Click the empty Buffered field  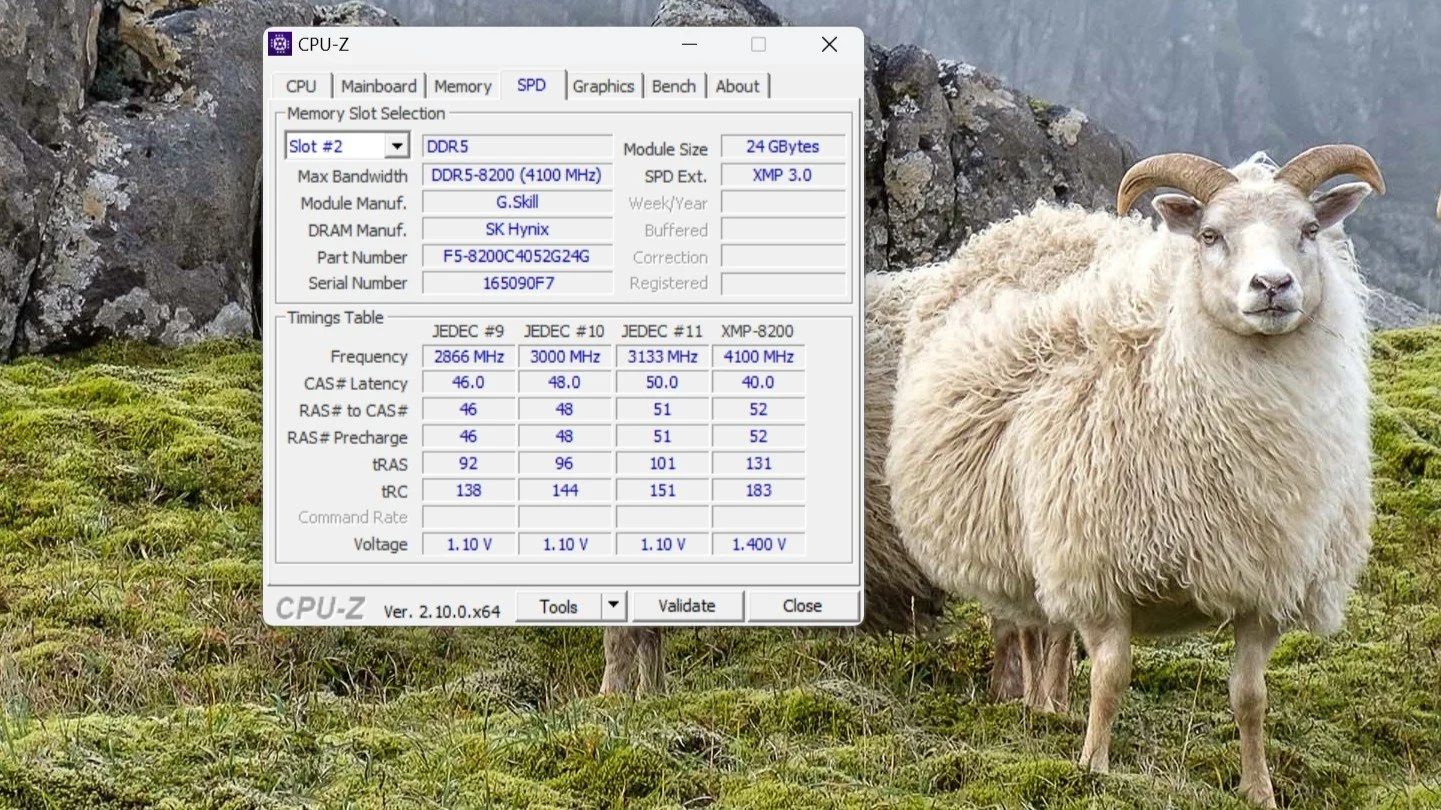click(783, 229)
